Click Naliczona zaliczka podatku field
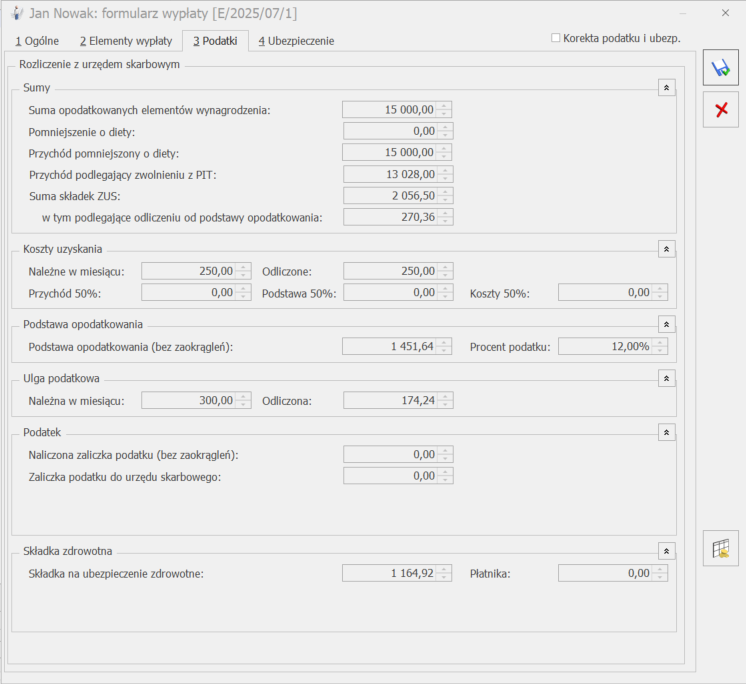746x684 pixels. click(398, 455)
